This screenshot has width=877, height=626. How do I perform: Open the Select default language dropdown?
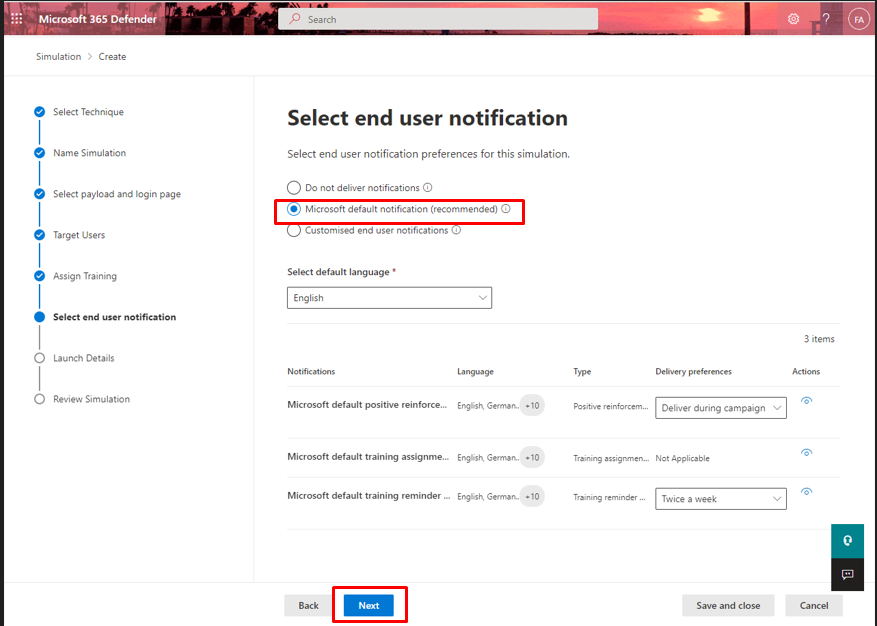tap(389, 297)
